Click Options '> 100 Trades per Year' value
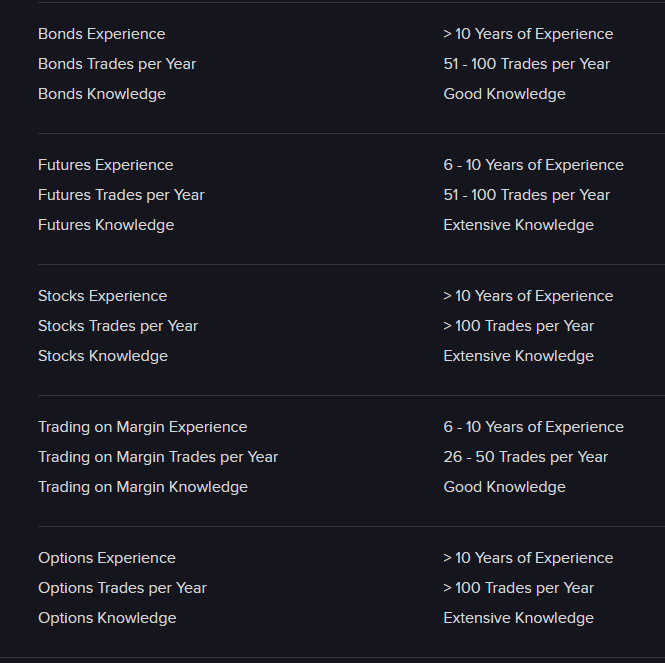Viewport: 665px width, 663px height. tap(518, 588)
